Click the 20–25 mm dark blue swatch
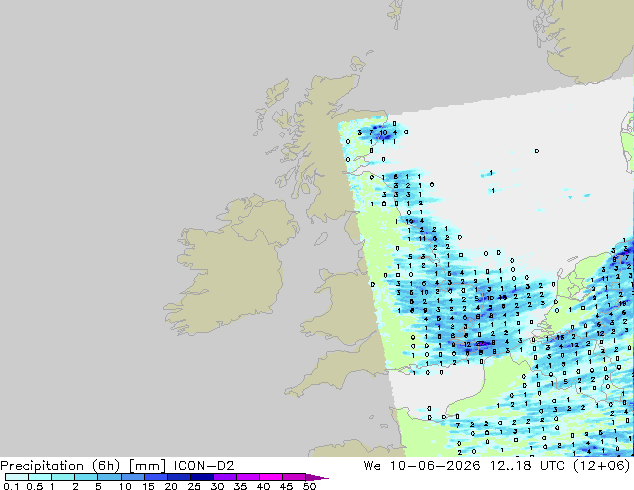 click(x=179, y=477)
